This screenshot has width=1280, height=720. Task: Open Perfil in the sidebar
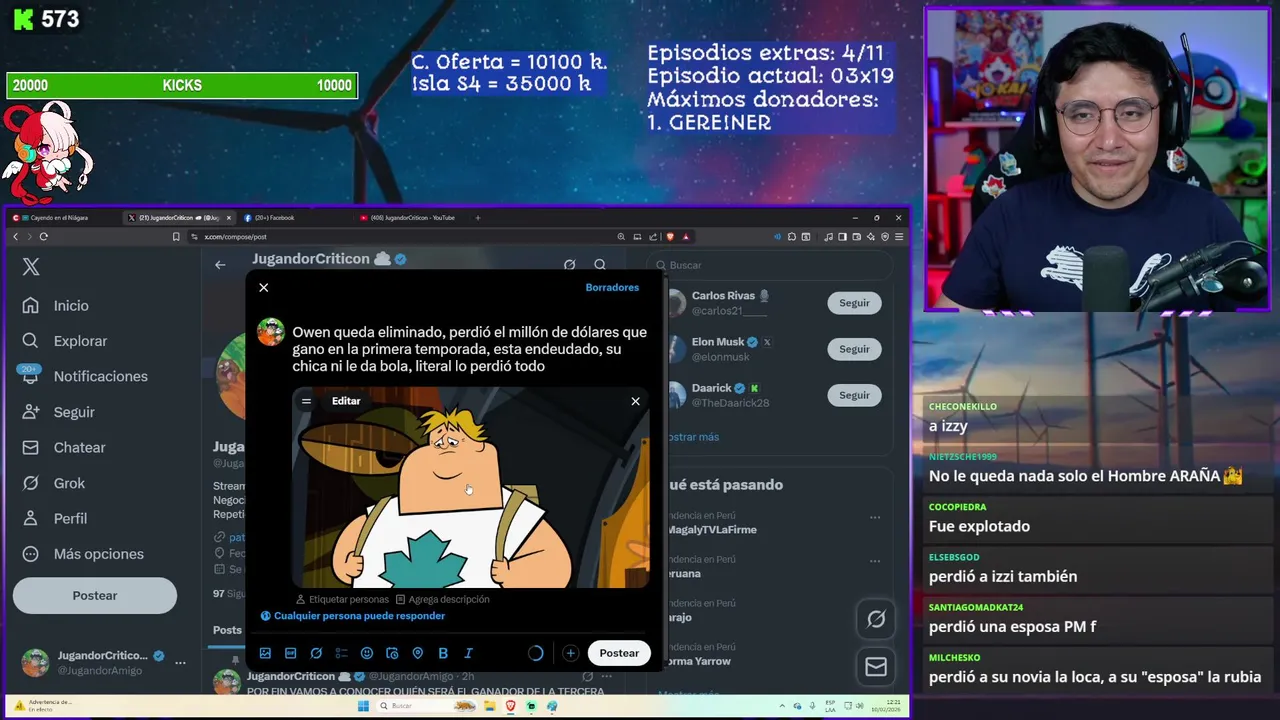point(55,519)
